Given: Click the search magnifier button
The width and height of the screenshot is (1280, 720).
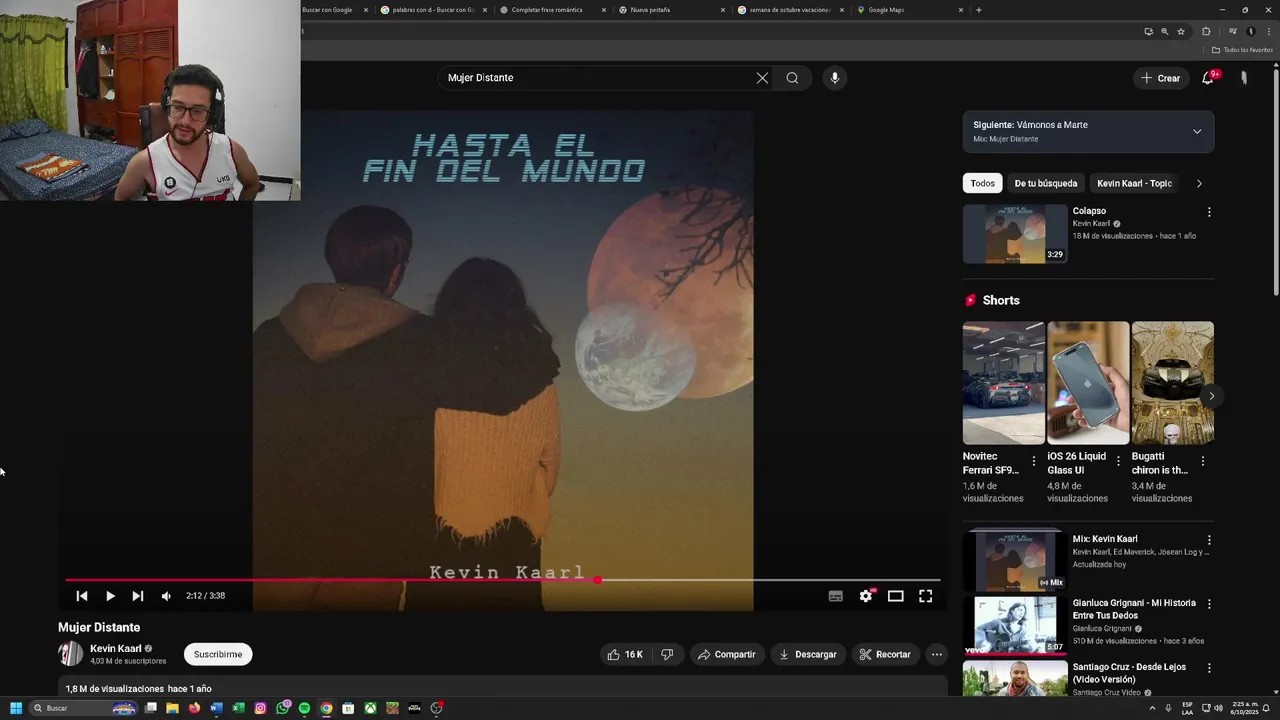Looking at the screenshot, I should pyautogui.click(x=792, y=78).
